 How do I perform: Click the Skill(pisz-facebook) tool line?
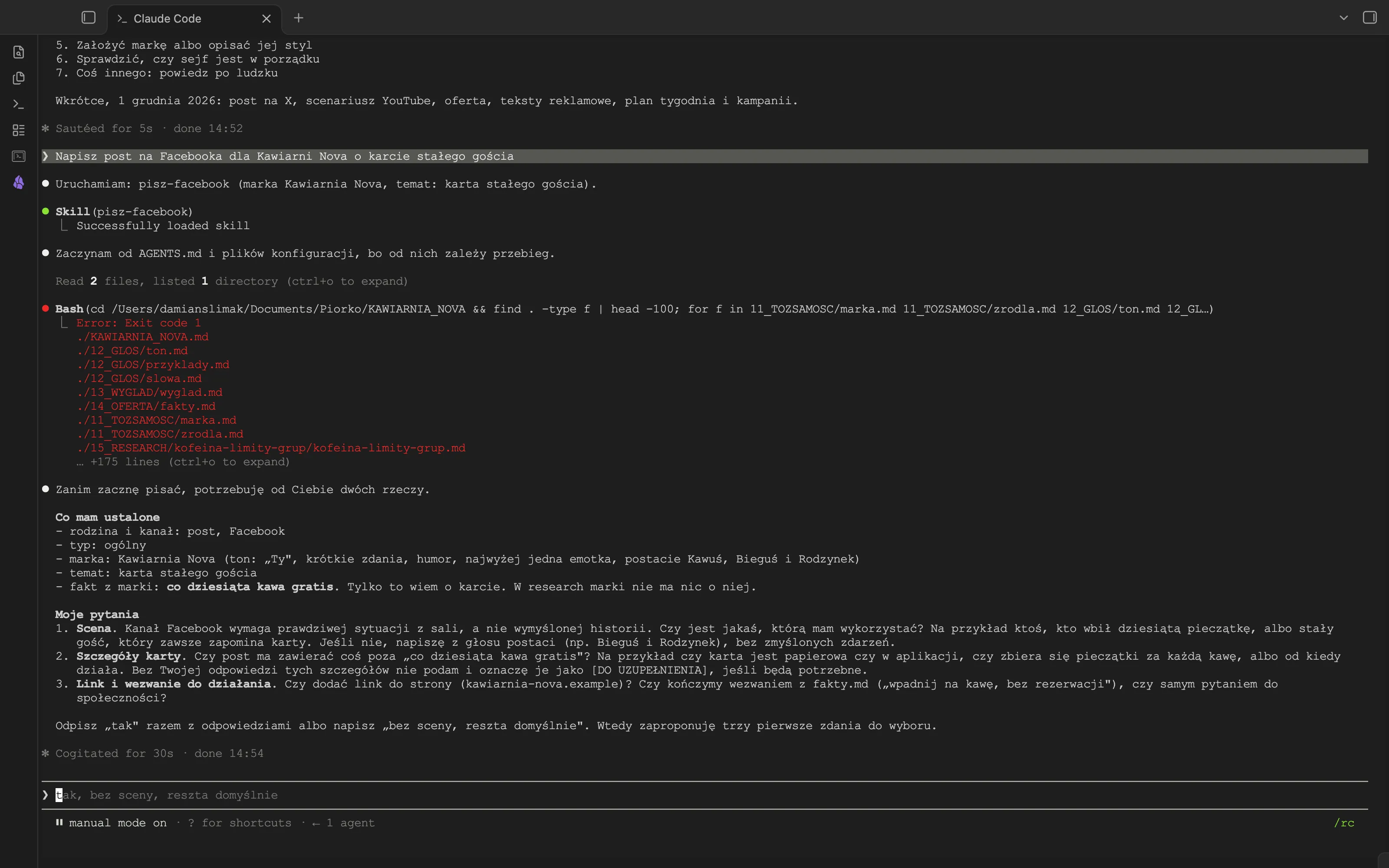124,212
